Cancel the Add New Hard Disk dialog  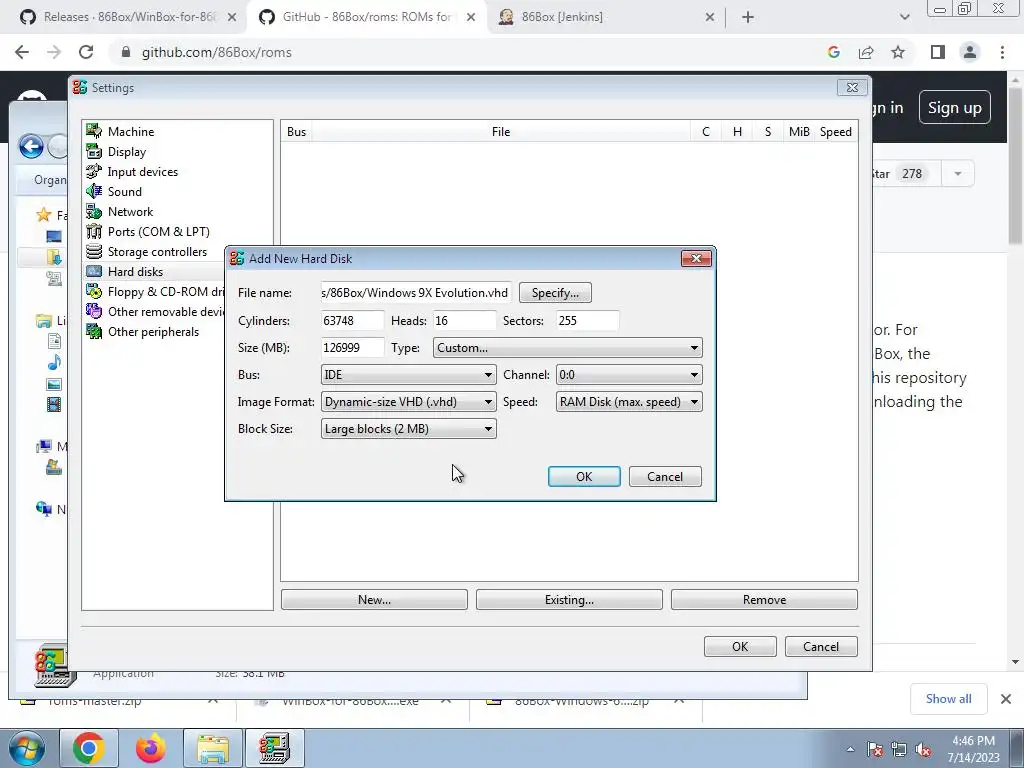pos(665,477)
